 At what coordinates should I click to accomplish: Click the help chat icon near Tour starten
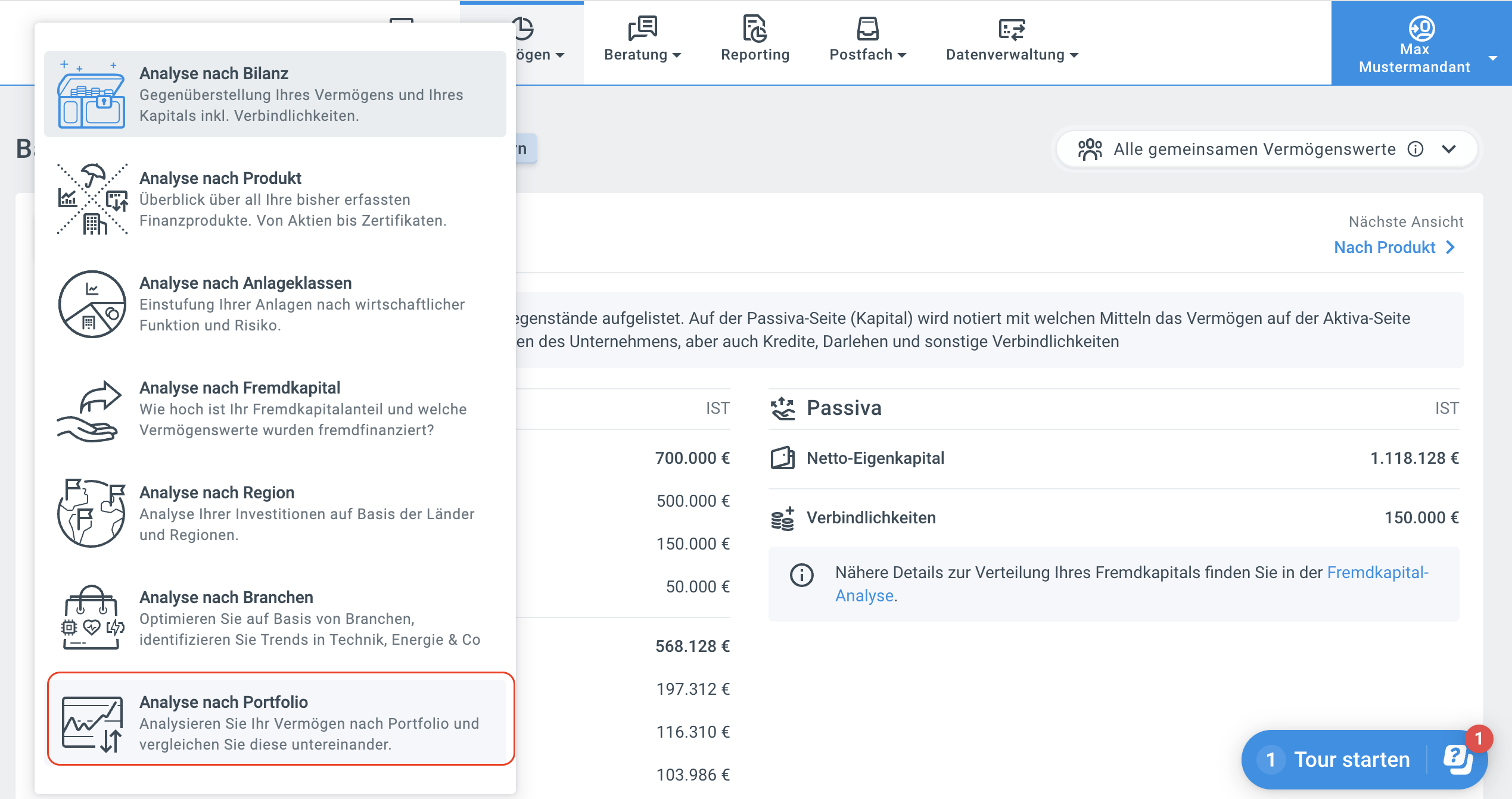point(1457,760)
